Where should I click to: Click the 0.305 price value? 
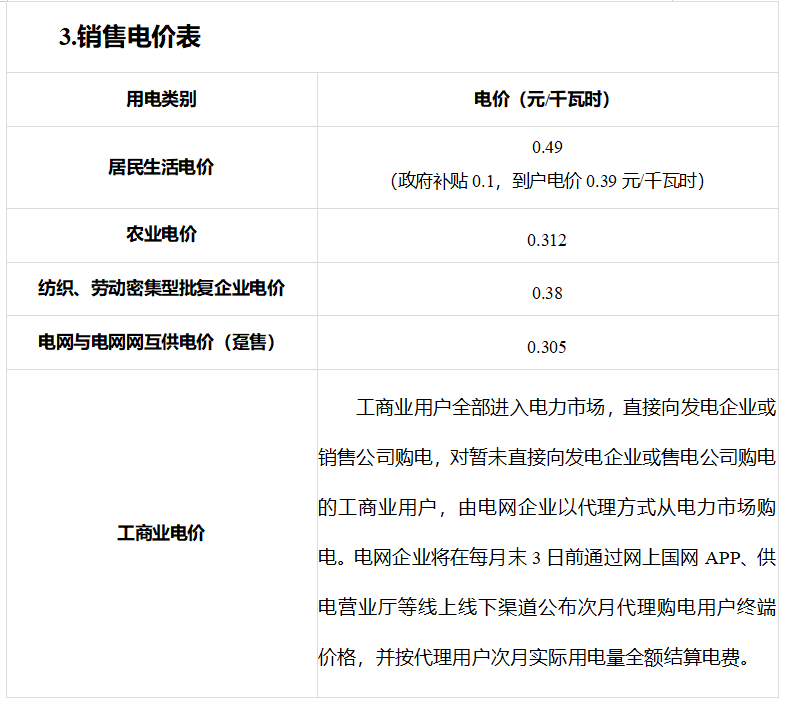[547, 347]
